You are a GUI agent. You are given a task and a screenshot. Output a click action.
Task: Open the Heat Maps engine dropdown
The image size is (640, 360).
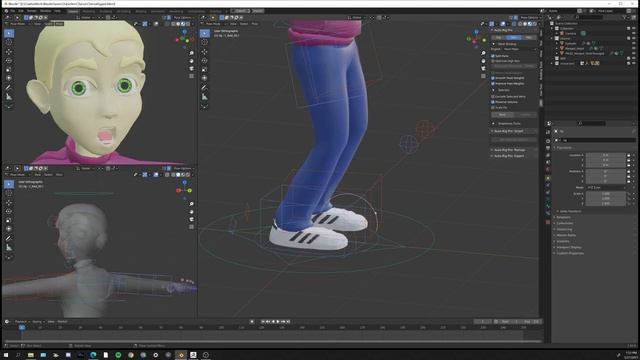coord(519,49)
